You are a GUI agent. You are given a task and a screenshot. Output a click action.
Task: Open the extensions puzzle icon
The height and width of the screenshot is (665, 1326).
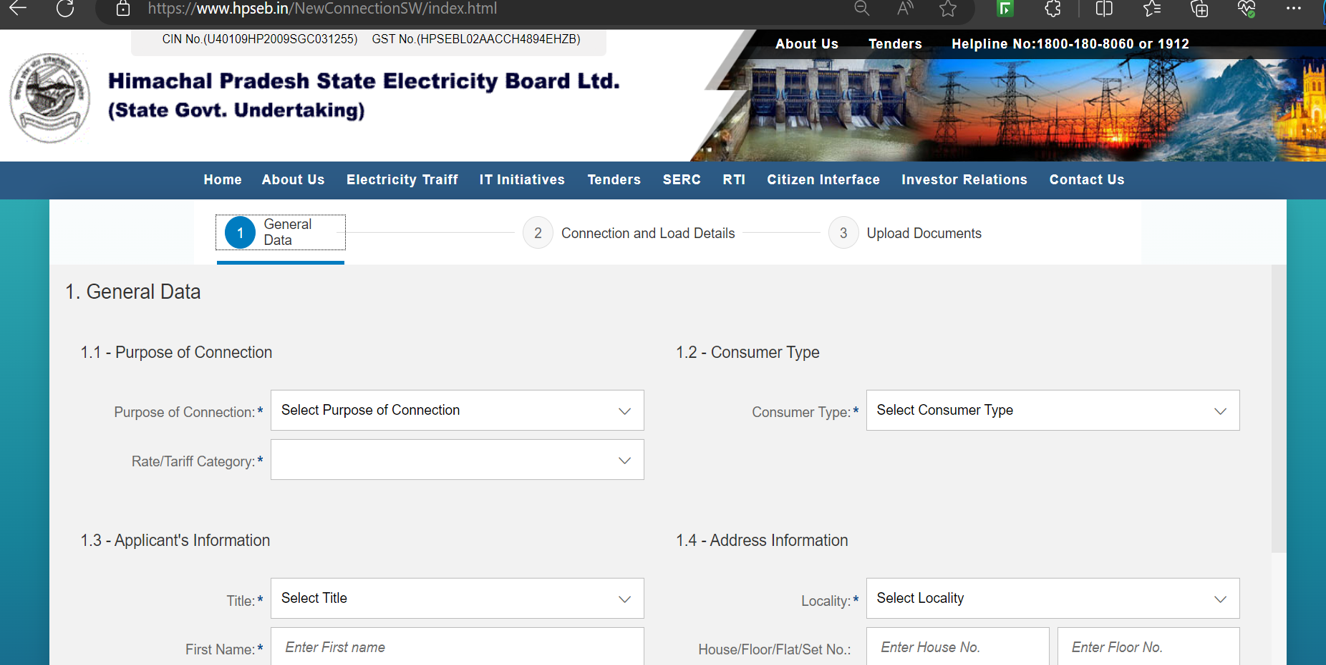click(x=1053, y=9)
